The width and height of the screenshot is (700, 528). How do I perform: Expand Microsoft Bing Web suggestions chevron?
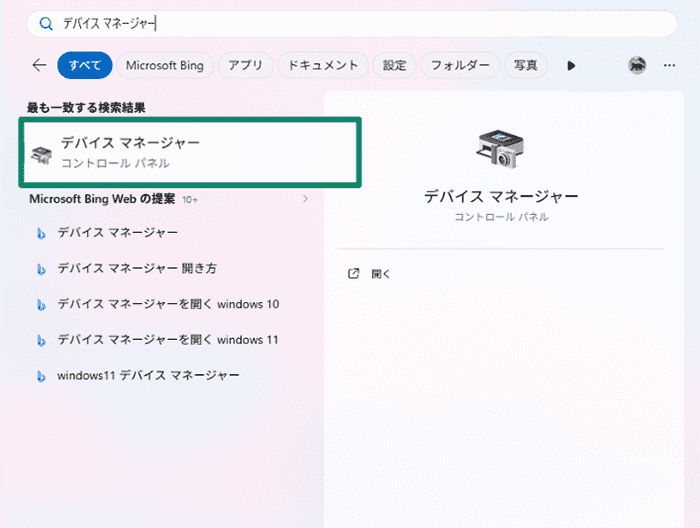pos(305,199)
